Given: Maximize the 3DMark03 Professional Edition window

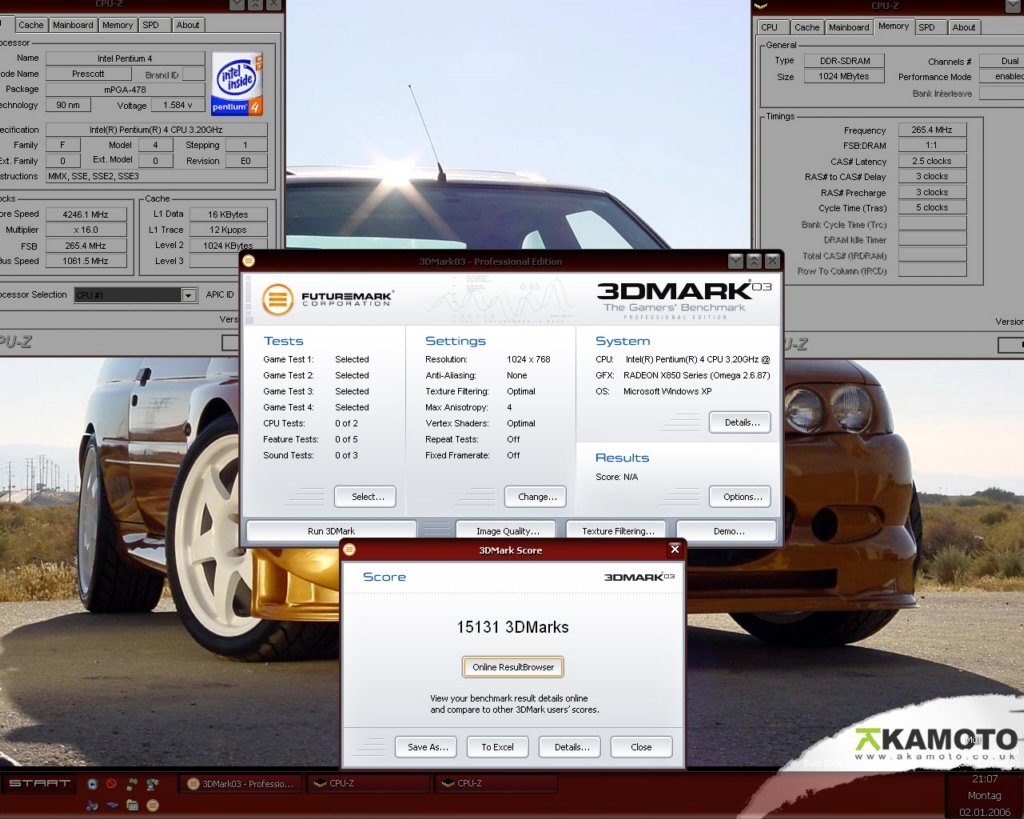Looking at the screenshot, I should point(754,261).
